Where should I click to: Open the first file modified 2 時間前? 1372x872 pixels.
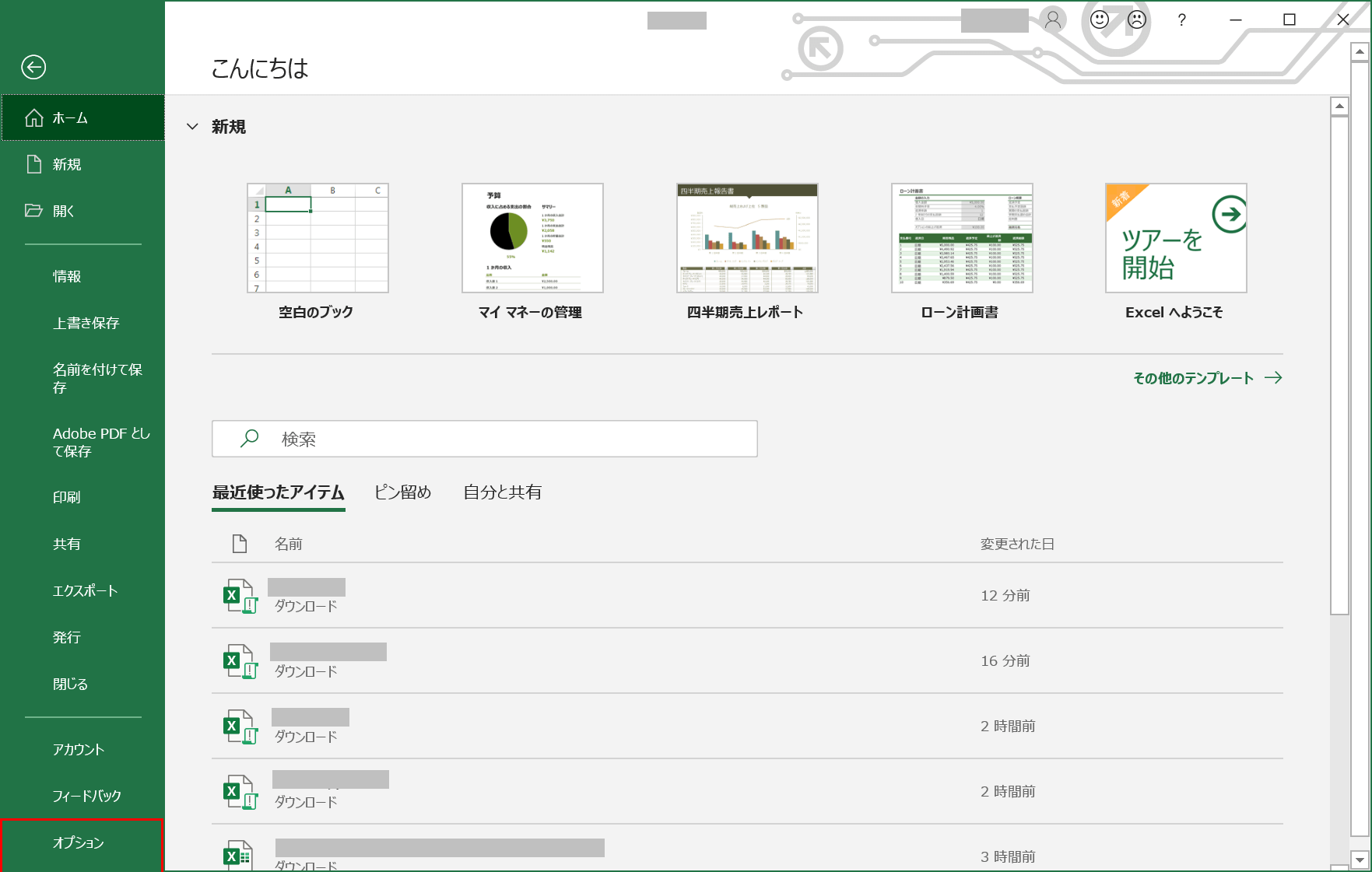(747, 726)
